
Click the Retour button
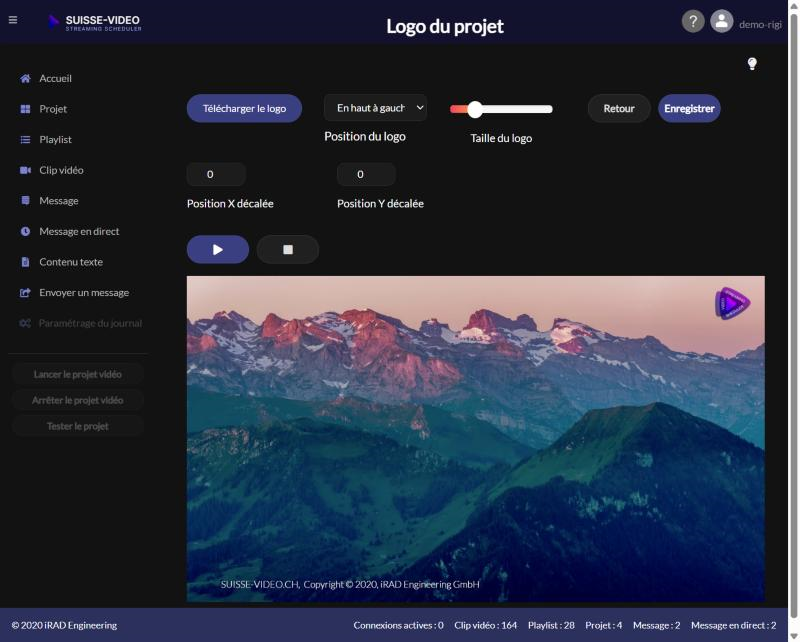[x=619, y=108]
